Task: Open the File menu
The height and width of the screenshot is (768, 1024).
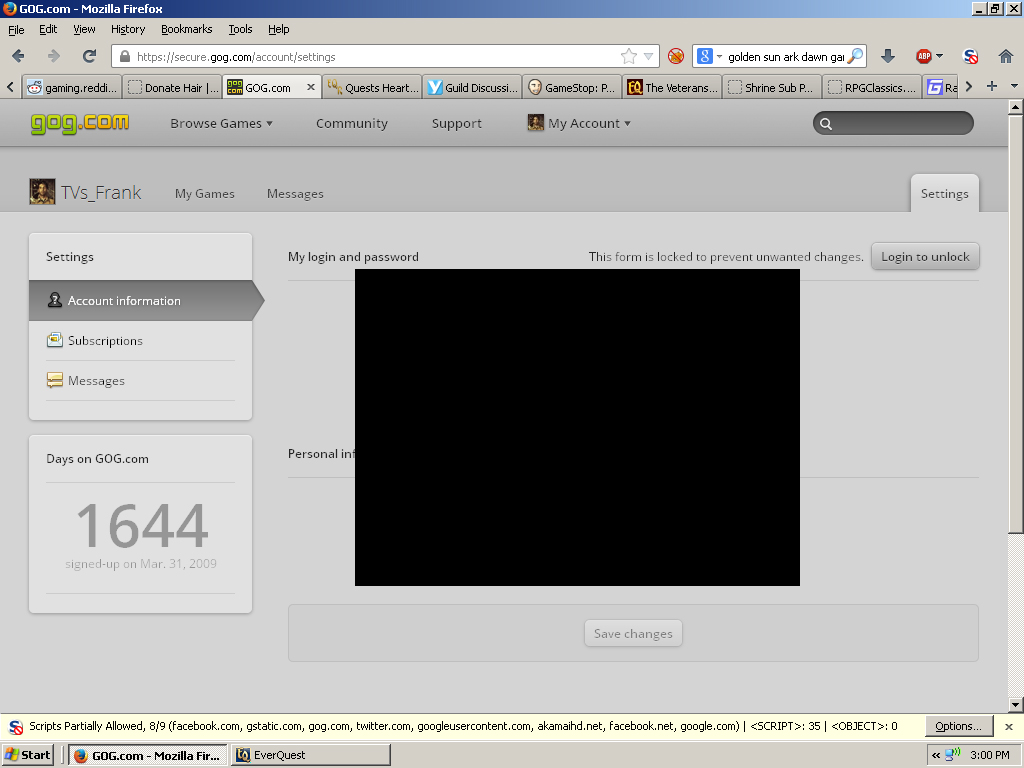Action: pyautogui.click(x=16, y=29)
